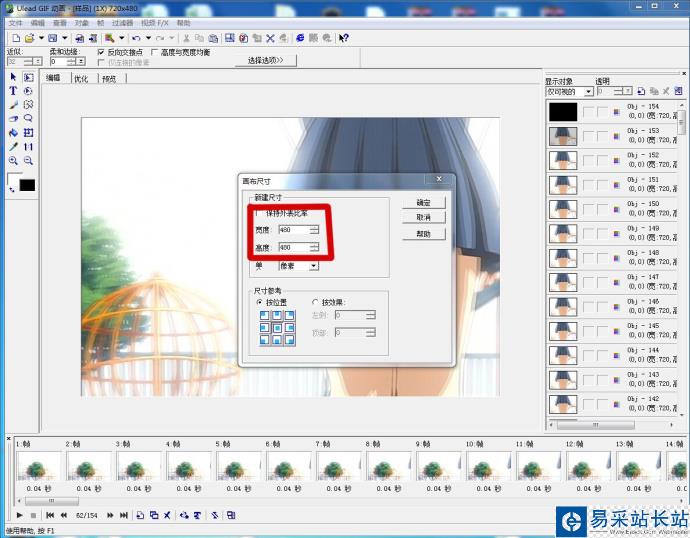Select the Pick arrow tool
The image size is (690, 538).
[x=13, y=77]
